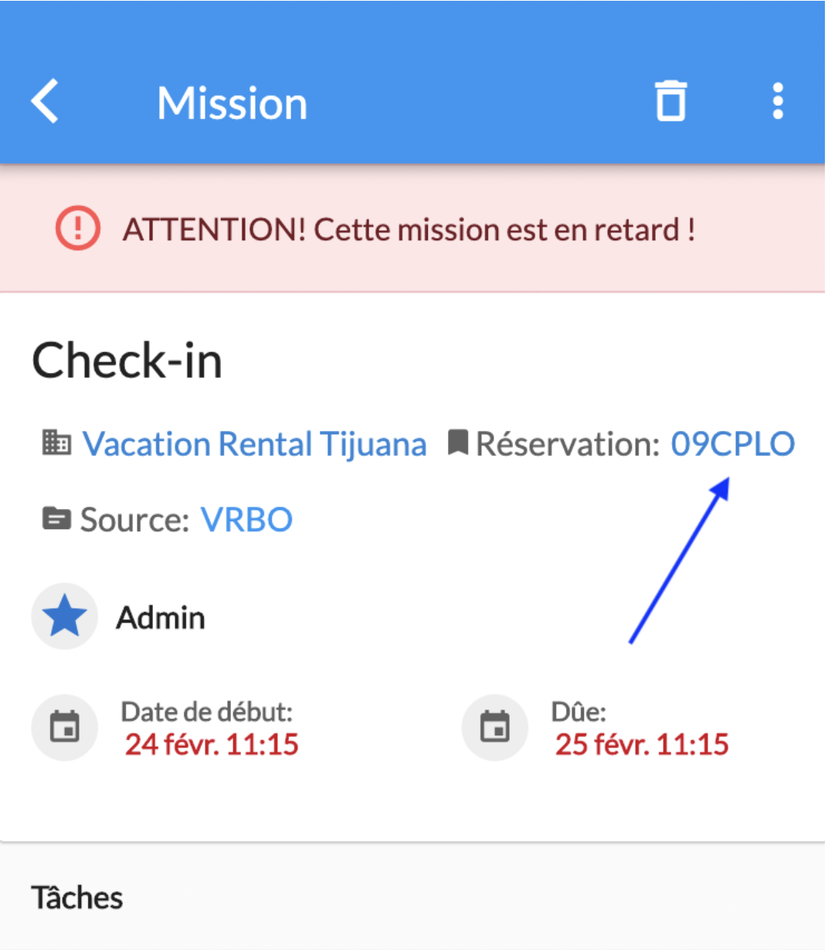Click the bookmark icon before Réservation

(458, 442)
